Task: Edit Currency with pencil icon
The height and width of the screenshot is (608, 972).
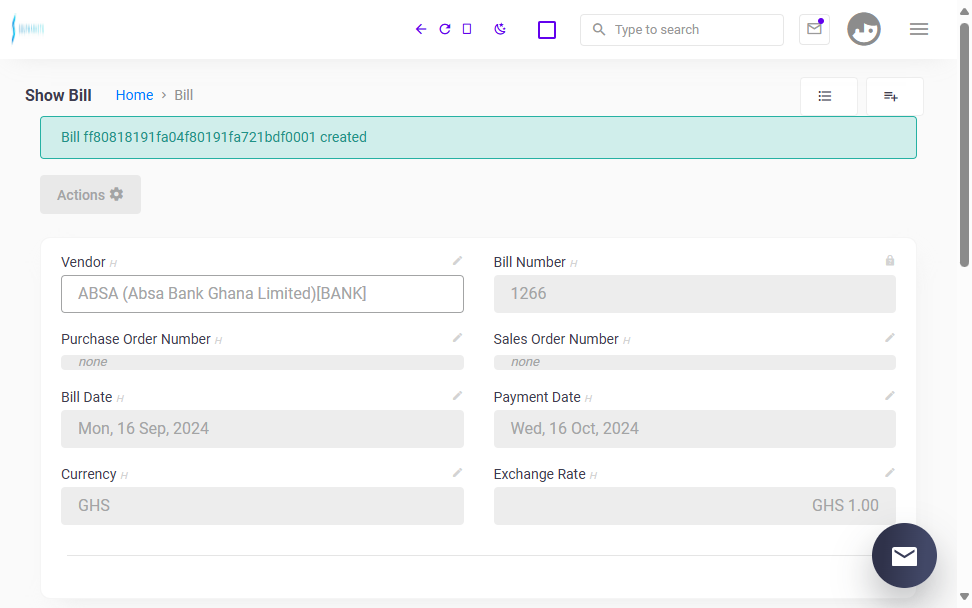Action: click(457, 473)
